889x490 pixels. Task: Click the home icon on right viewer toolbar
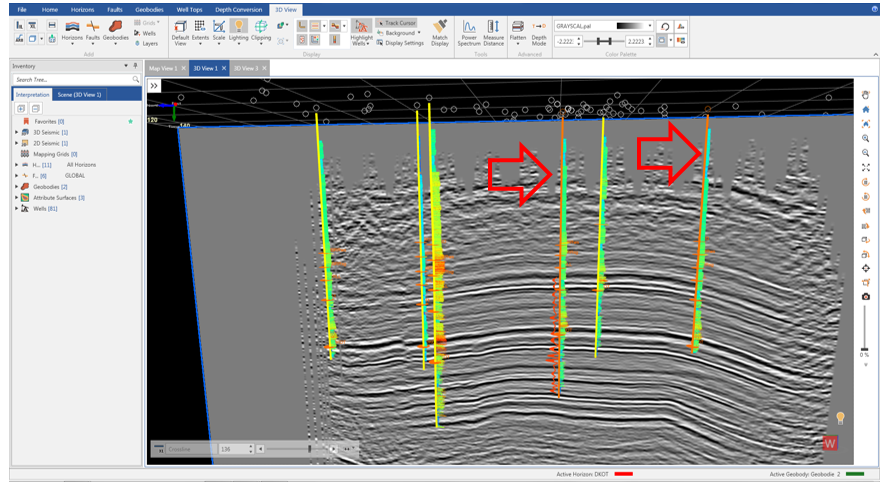pyautogui.click(x=866, y=109)
